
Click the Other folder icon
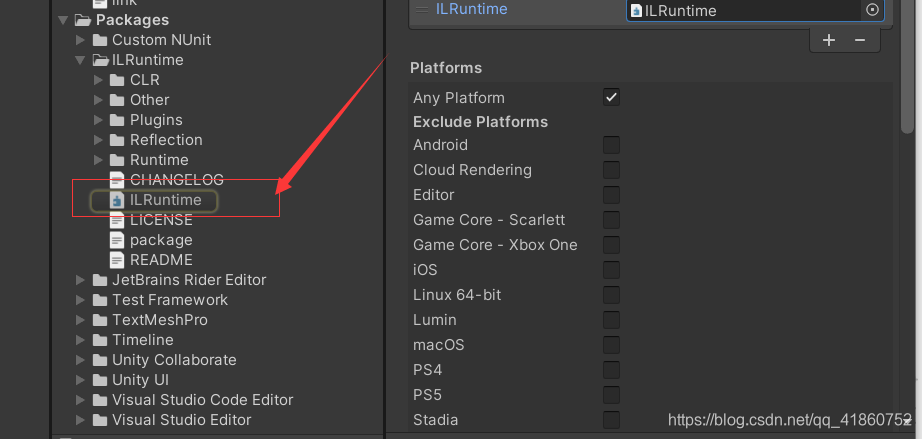point(118,100)
